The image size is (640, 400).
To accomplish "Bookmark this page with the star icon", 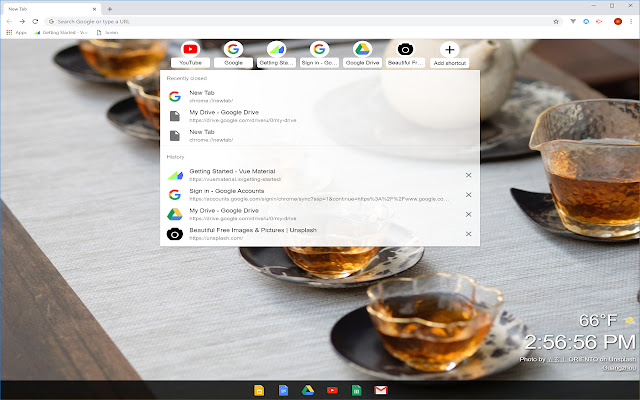I will pos(556,21).
